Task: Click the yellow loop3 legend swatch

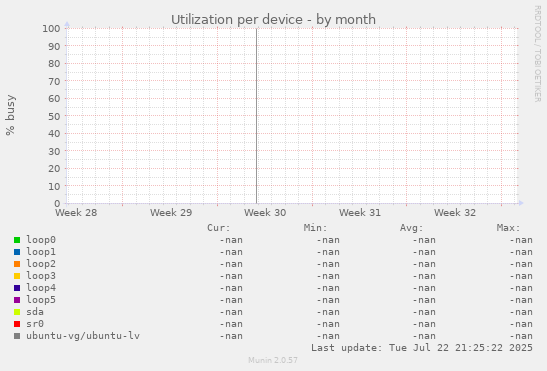Action: 17,276
